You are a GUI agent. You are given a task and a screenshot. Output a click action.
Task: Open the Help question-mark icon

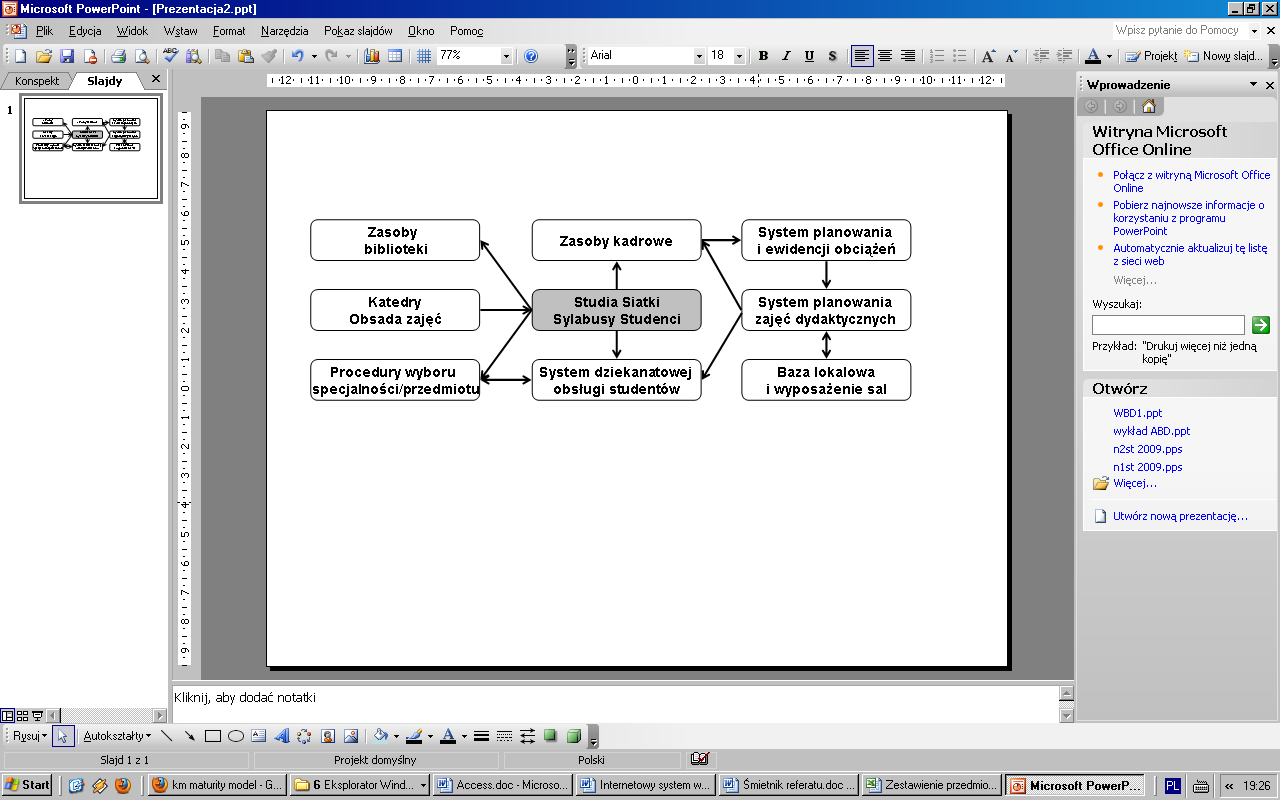tap(531, 56)
